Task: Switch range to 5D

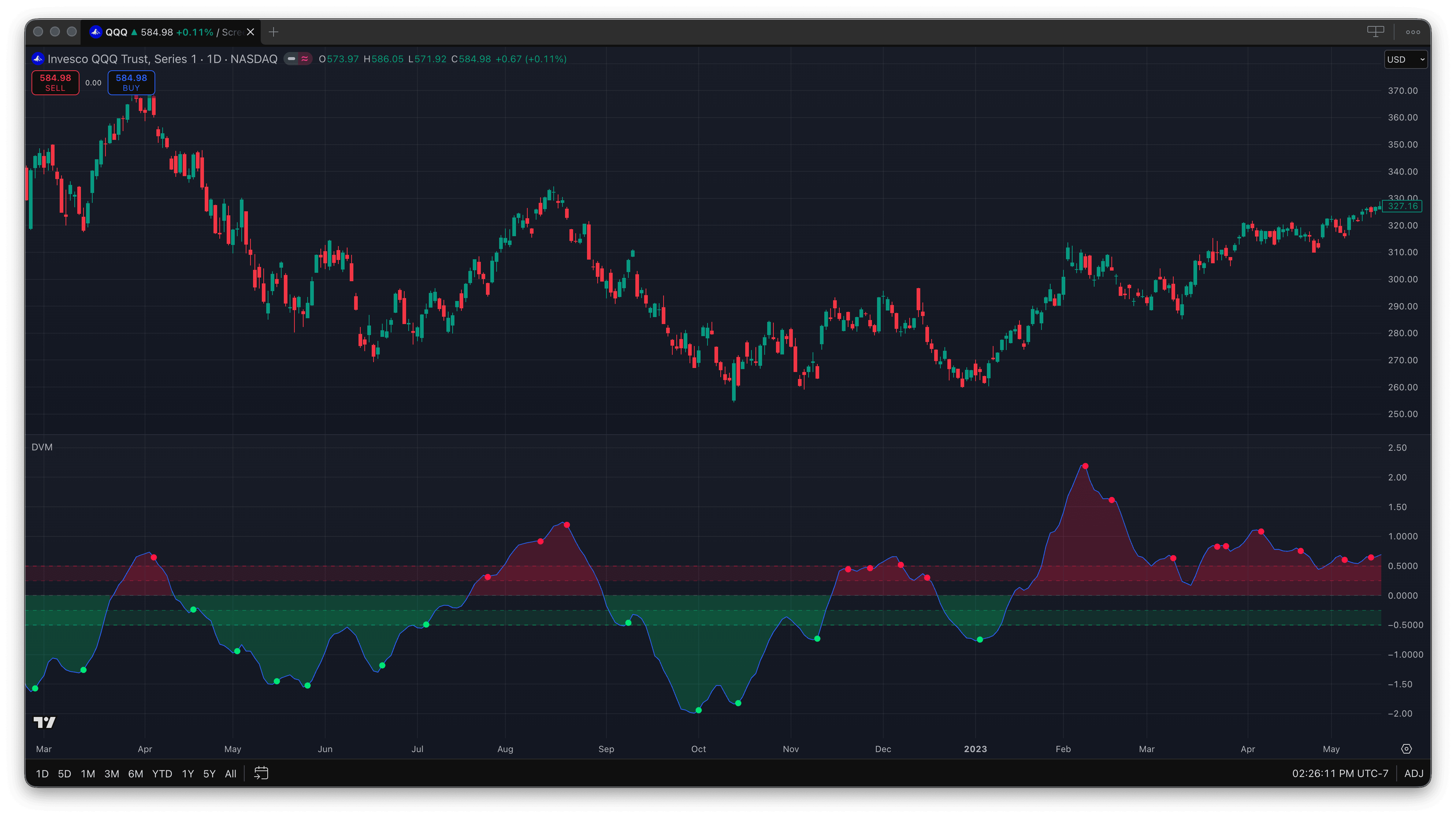Action: [64, 773]
